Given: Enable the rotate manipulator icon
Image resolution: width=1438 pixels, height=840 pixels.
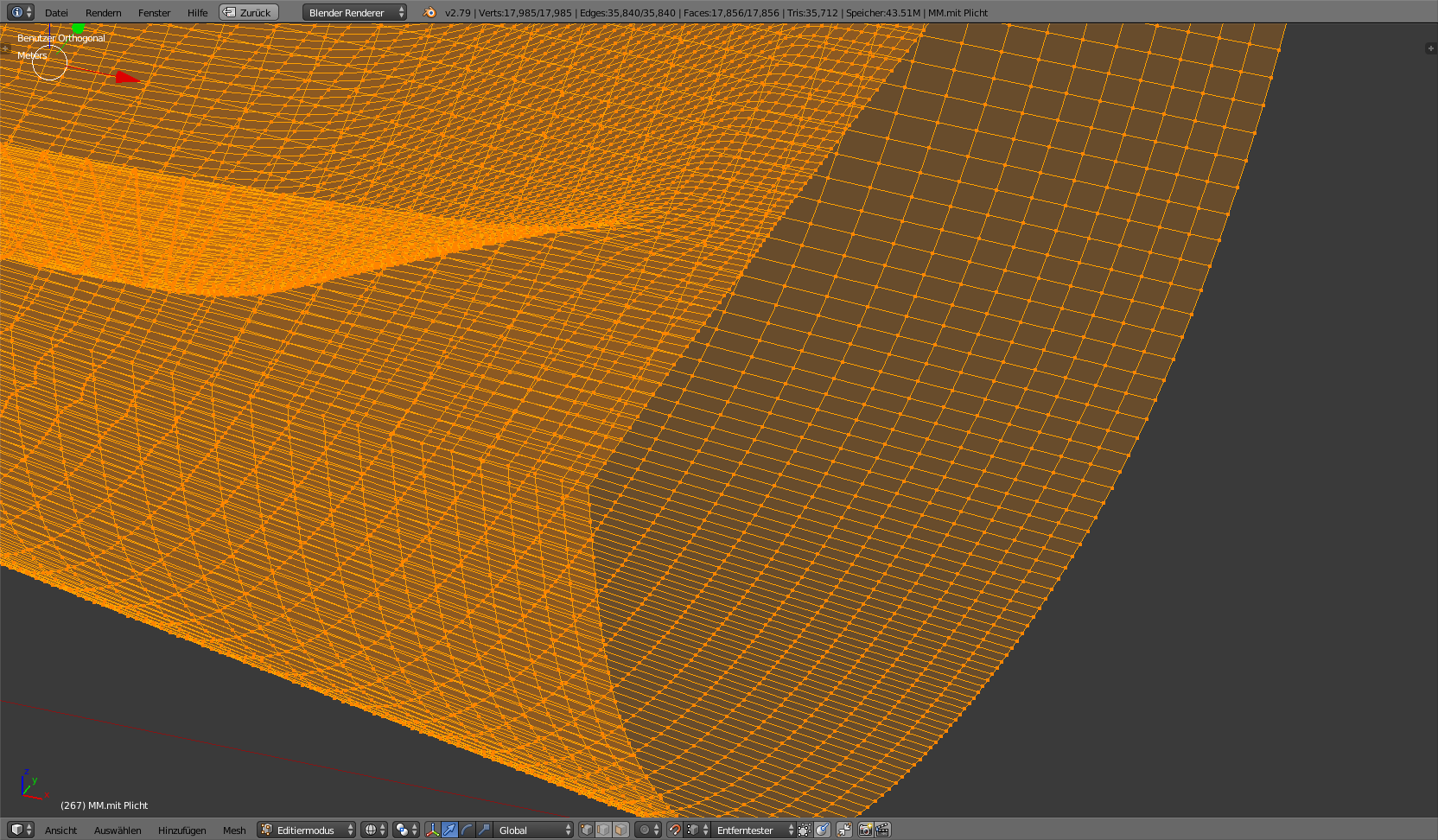Looking at the screenshot, I should tap(467, 830).
